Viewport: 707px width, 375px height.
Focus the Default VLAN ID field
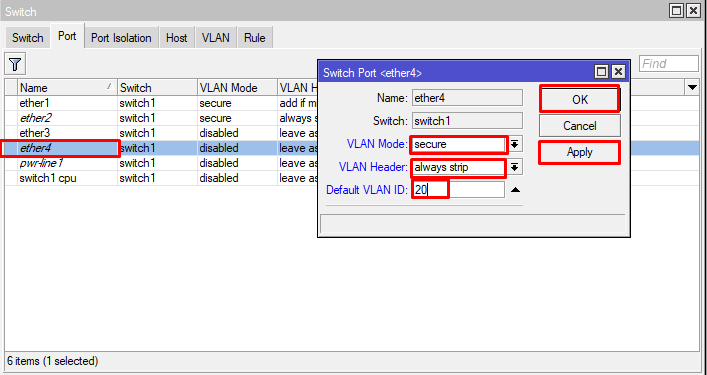click(x=458, y=190)
